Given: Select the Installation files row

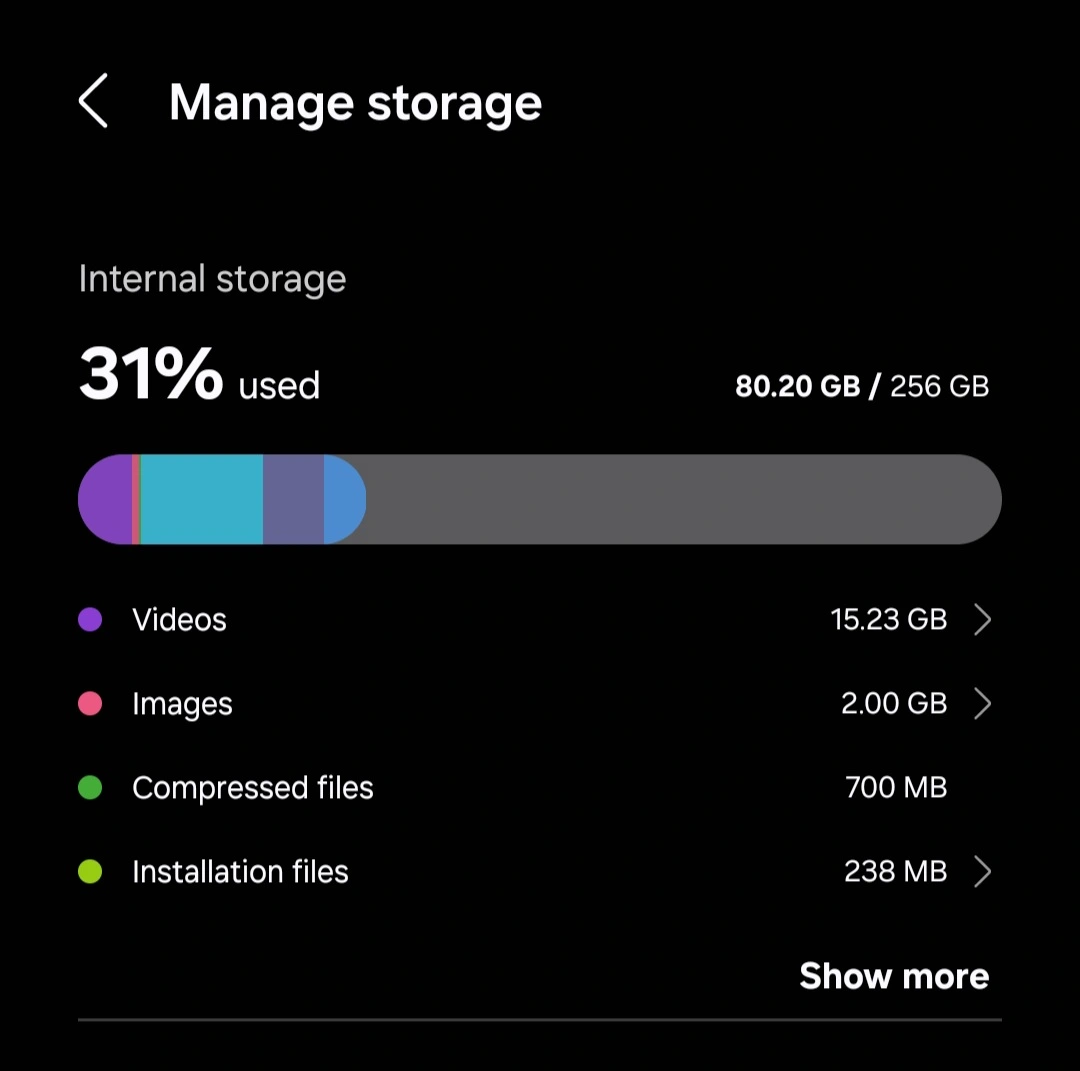Looking at the screenshot, I should [540, 871].
